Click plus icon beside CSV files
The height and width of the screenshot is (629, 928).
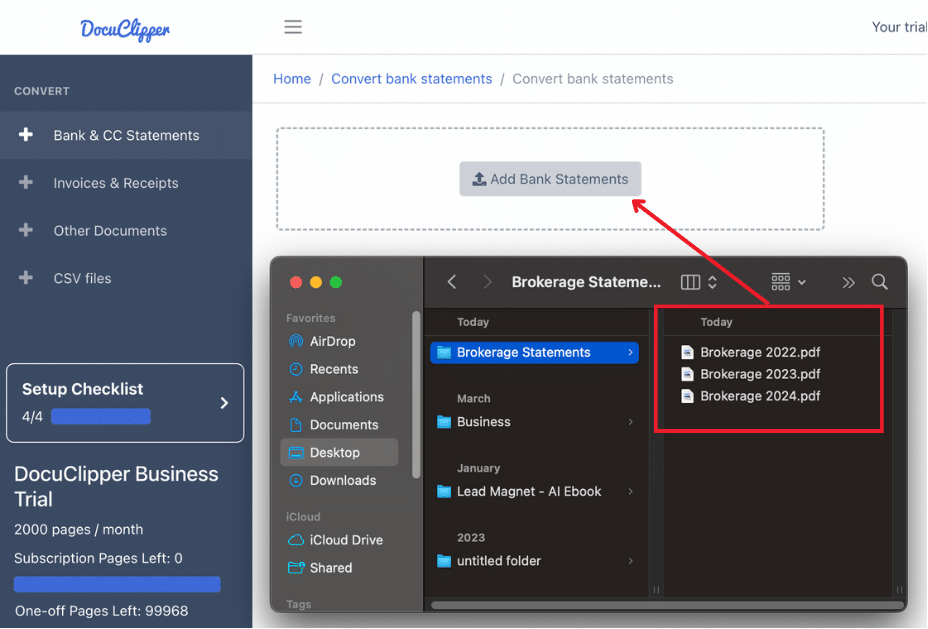[x=25, y=278]
